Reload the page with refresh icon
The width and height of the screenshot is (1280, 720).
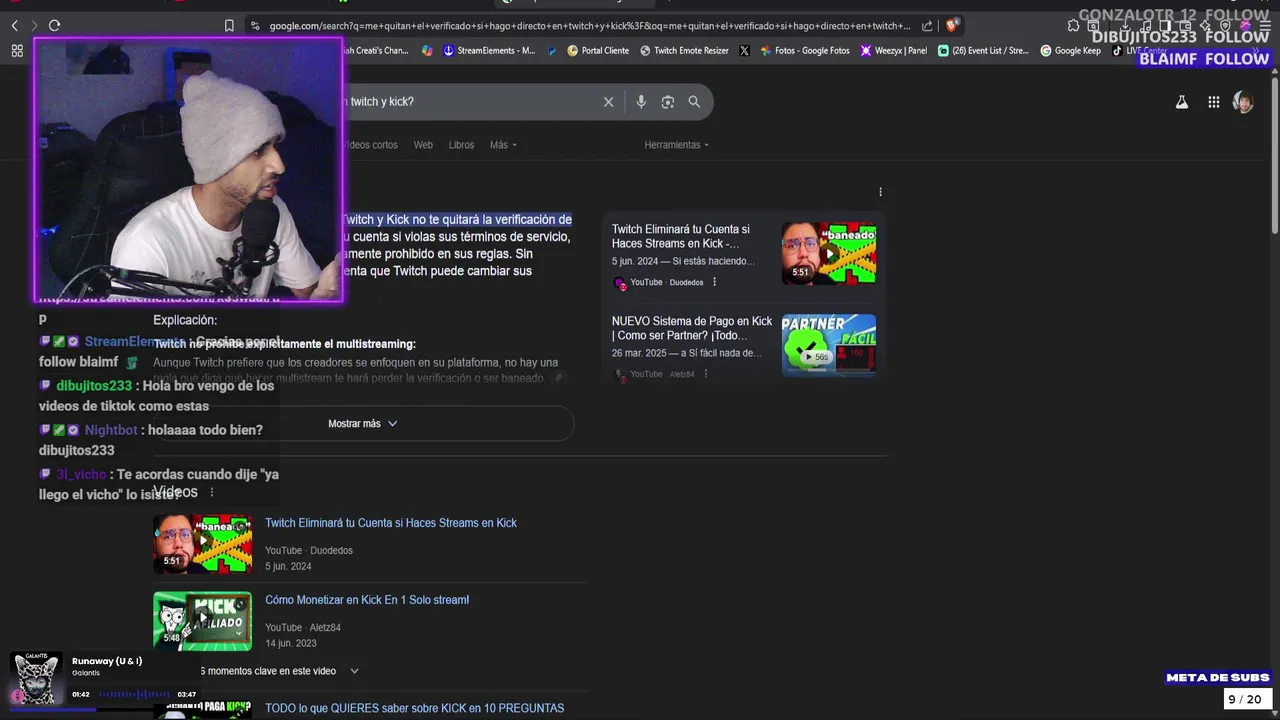click(54, 26)
